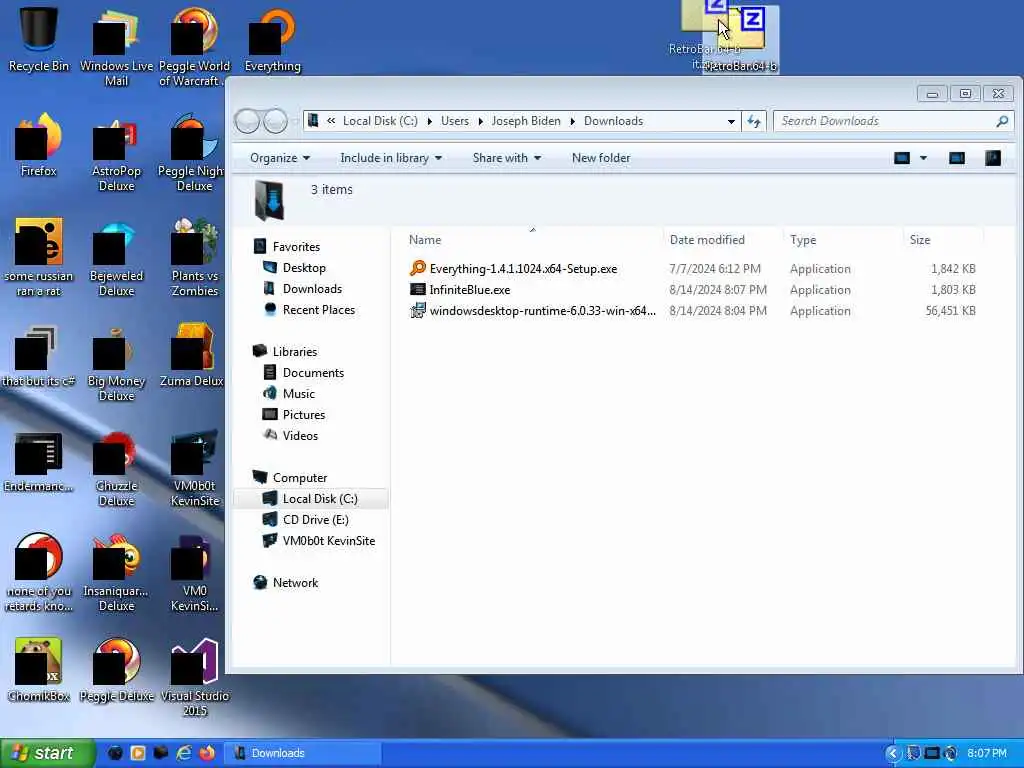Viewport: 1024px width, 768px height.
Task: Click the search magnifier icon
Action: click(1002, 121)
